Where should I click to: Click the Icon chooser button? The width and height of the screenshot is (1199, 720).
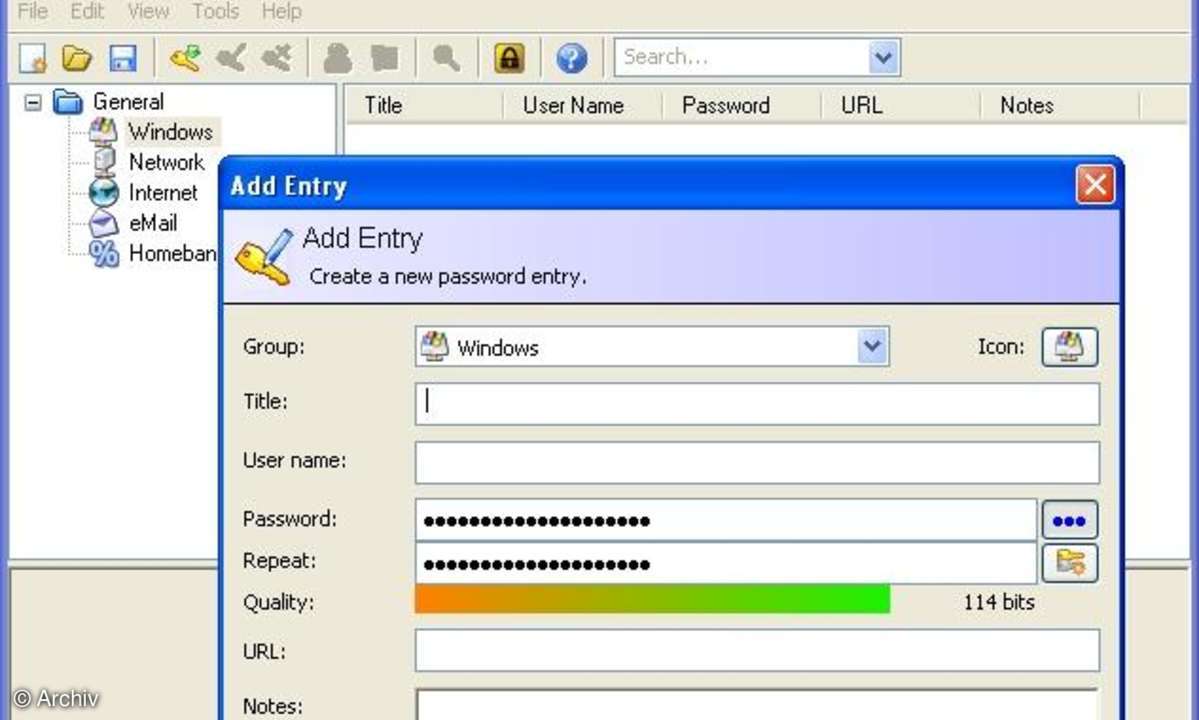click(x=1070, y=347)
